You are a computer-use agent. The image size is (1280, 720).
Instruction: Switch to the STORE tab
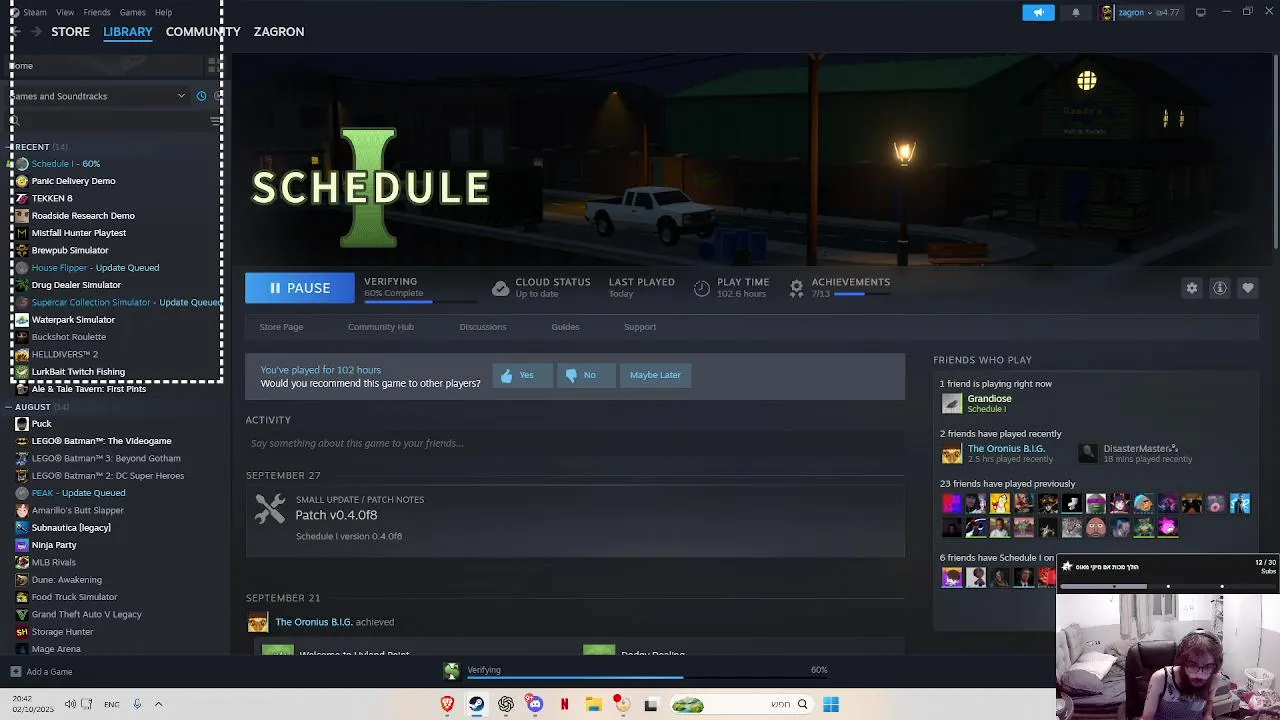(70, 32)
